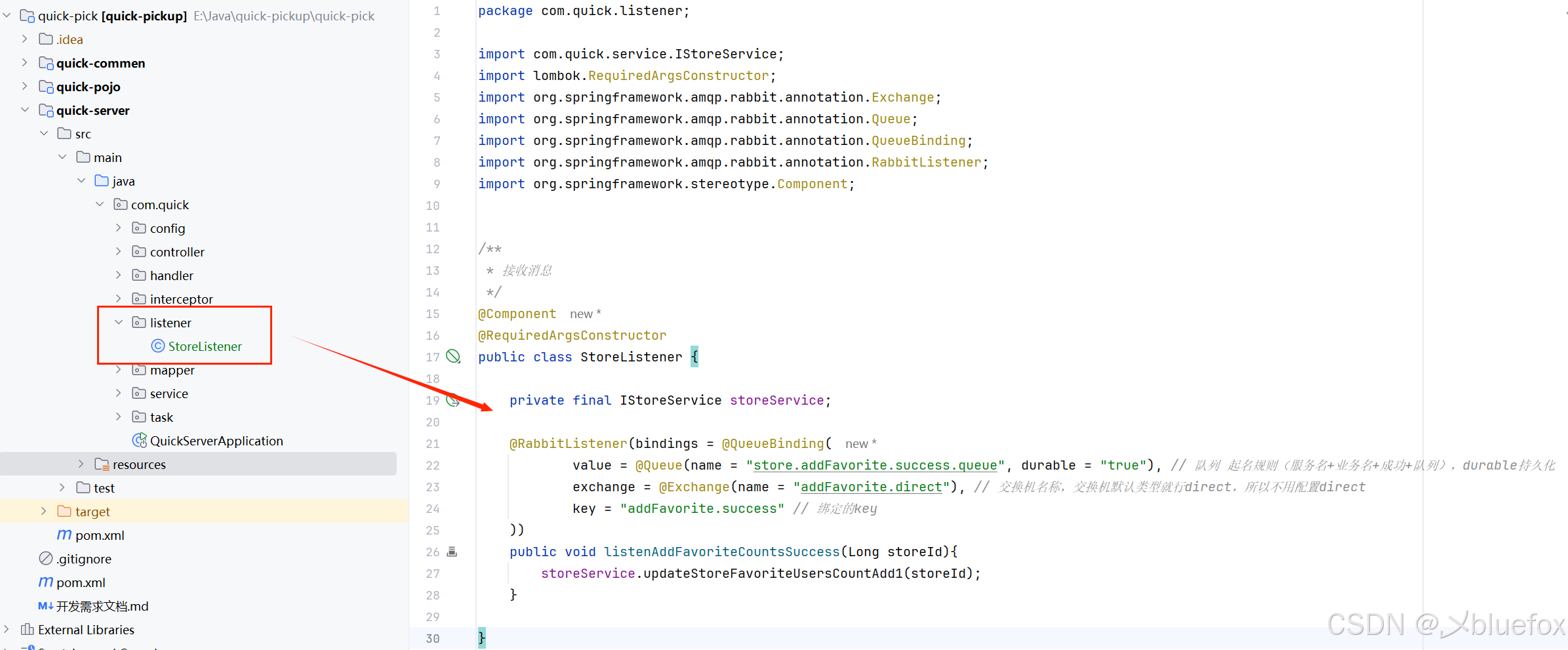The image size is (1568, 650).
Task: Click the resources folder icon
Action: (102, 464)
